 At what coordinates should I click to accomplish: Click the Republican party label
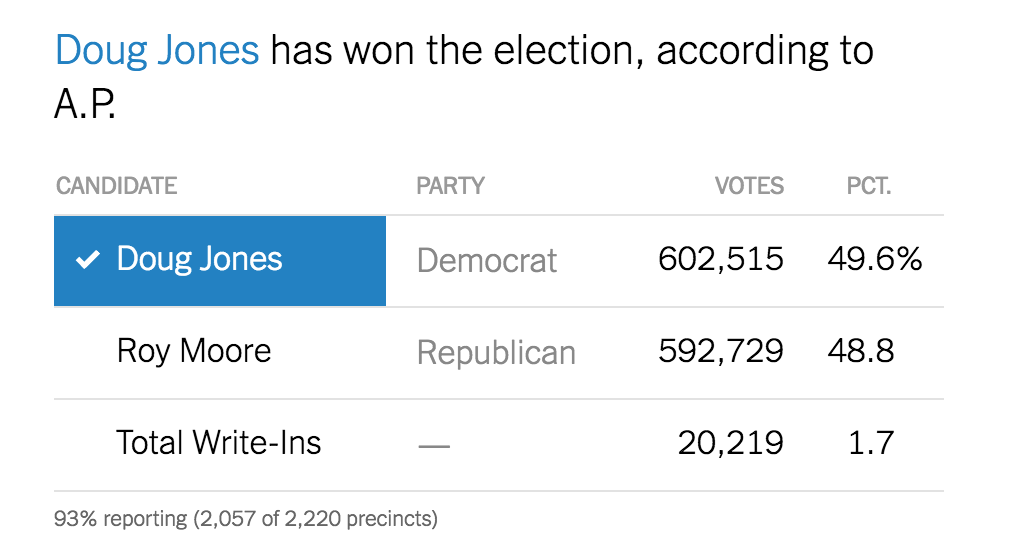(x=496, y=352)
